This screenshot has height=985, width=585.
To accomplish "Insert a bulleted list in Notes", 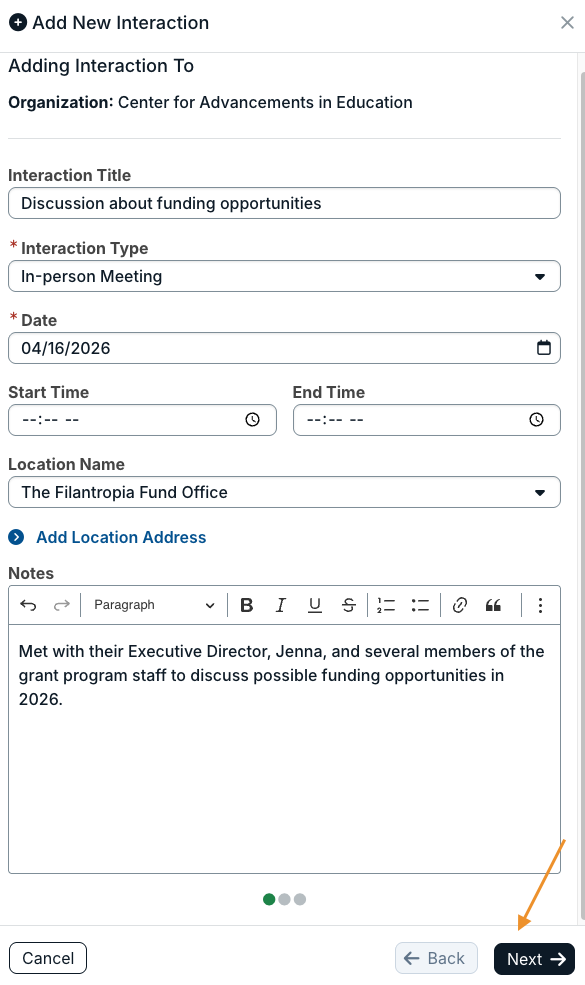I will tap(420, 605).
